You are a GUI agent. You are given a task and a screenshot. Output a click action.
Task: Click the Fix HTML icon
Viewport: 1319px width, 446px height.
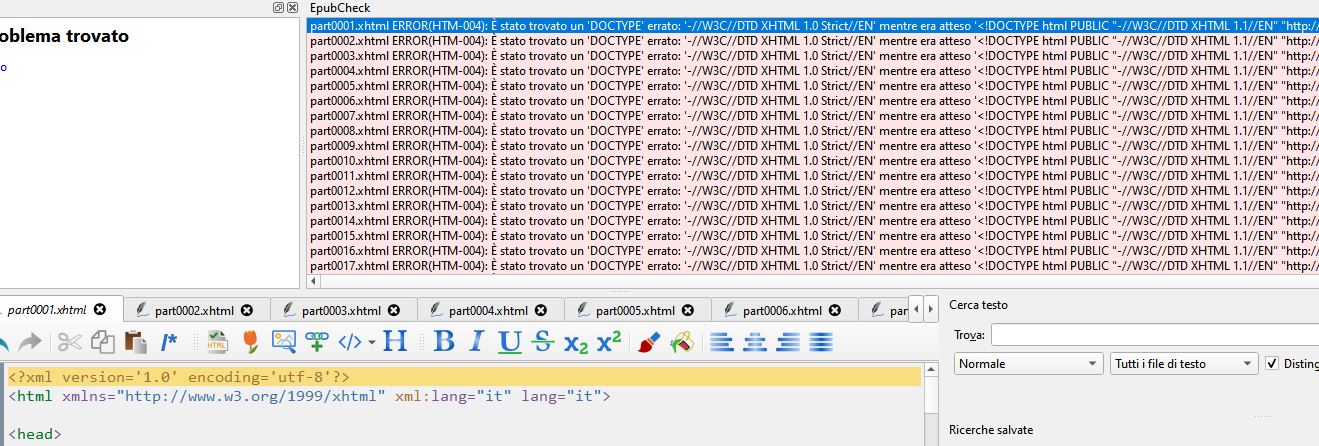tap(217, 342)
